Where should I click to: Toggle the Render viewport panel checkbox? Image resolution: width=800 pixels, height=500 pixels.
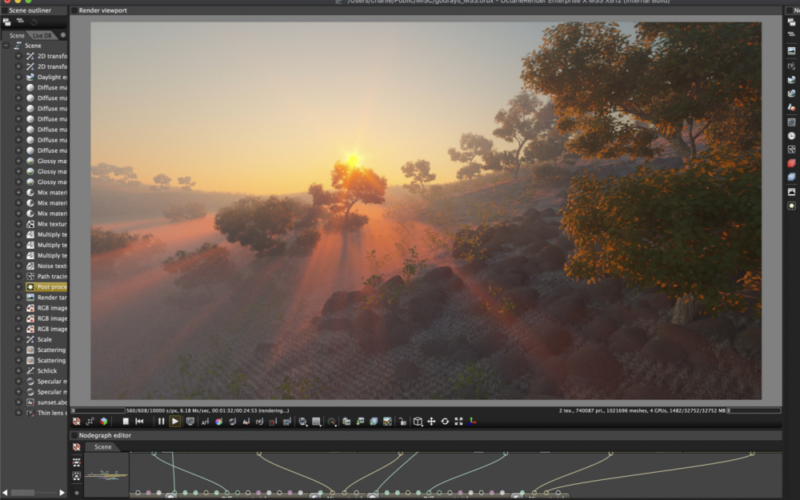coord(74,10)
